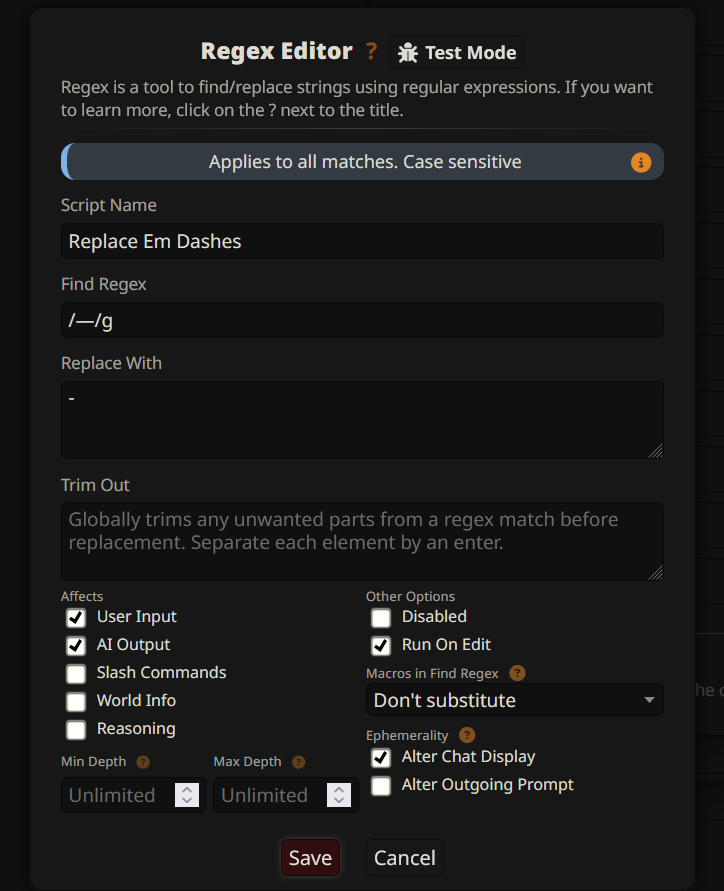This screenshot has height=891, width=724.
Task: Click the help icon next to Max Depth
Action: point(298,762)
